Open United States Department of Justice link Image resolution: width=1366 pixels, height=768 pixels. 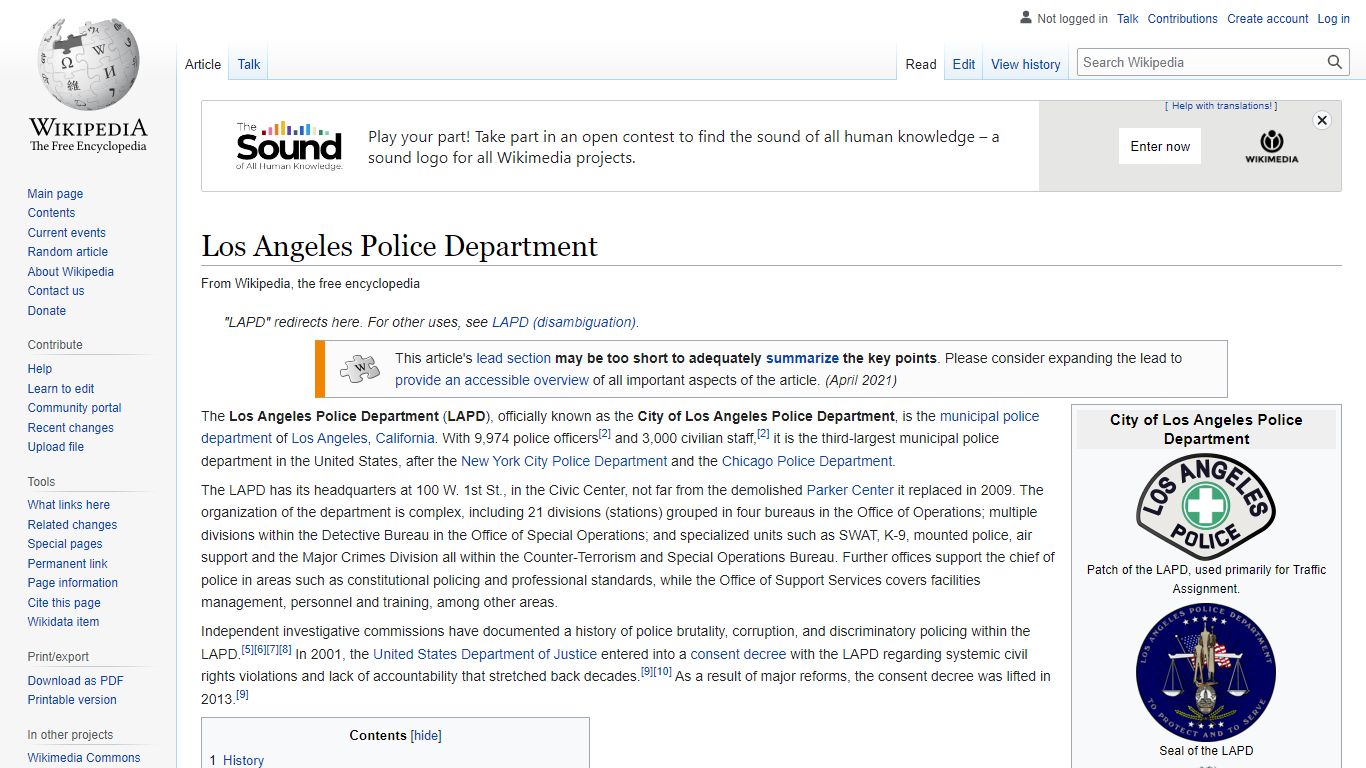485,654
